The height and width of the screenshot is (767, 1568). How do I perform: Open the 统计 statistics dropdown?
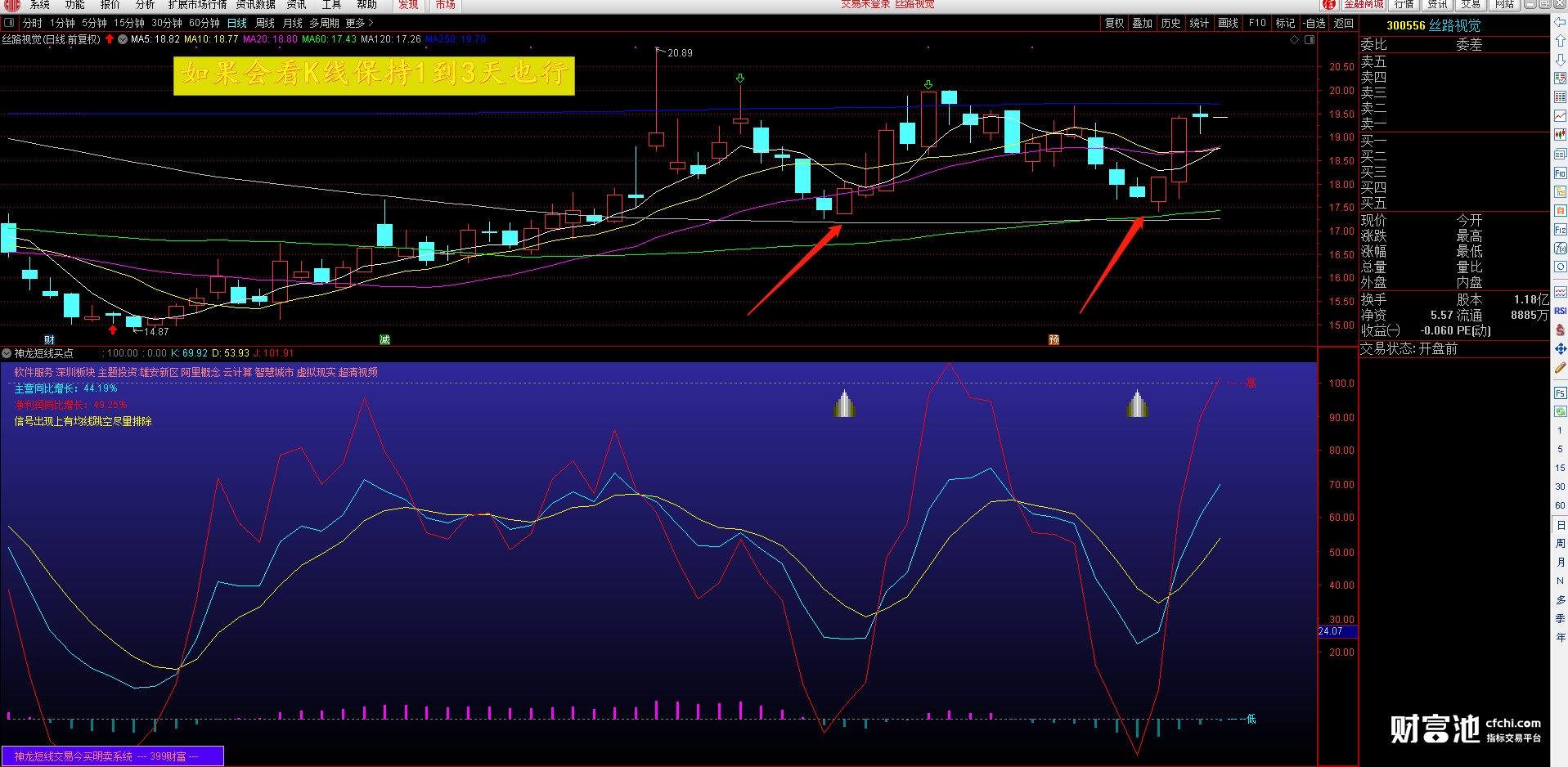click(1199, 23)
